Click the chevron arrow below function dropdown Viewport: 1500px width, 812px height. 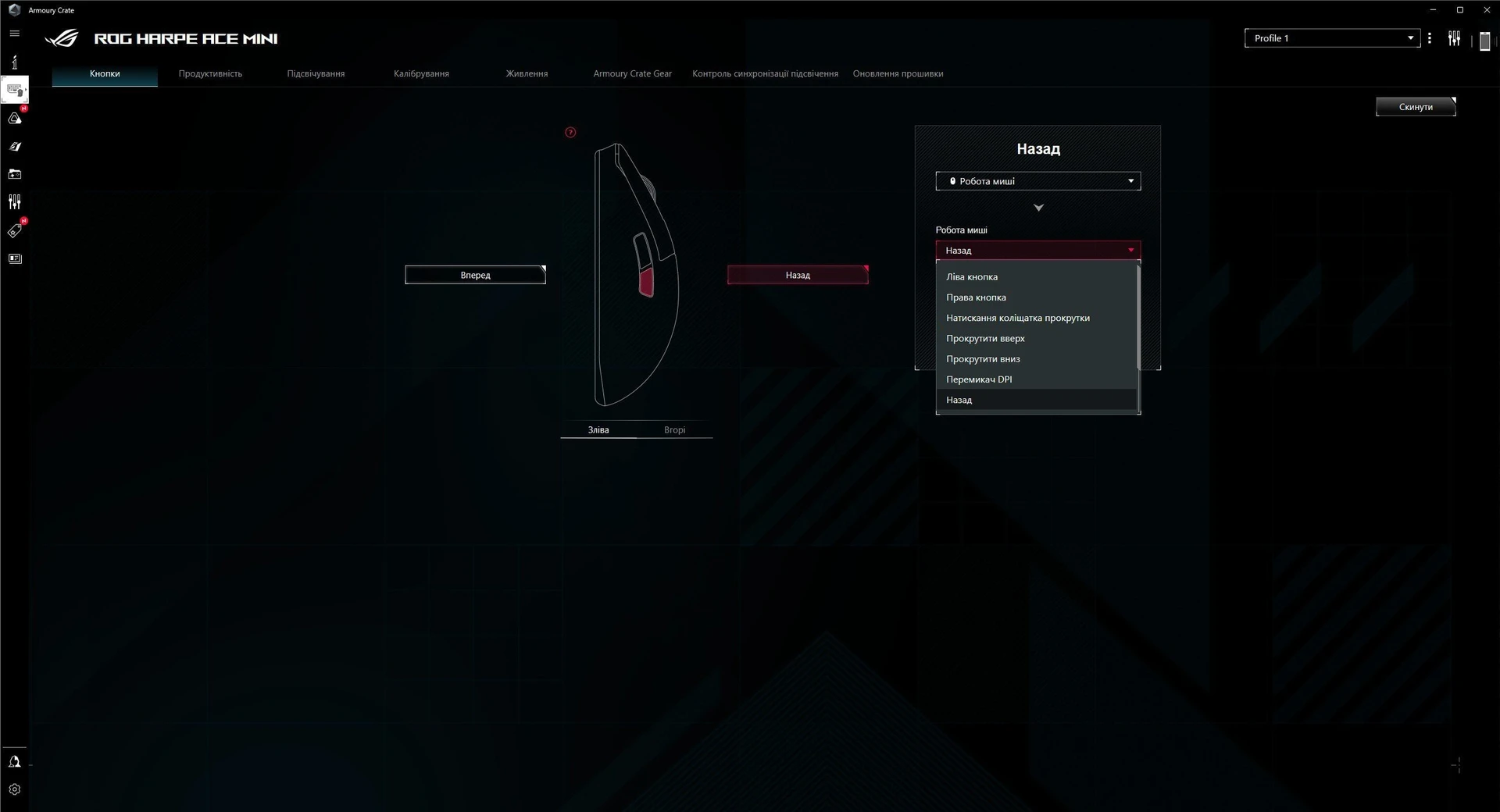click(x=1038, y=208)
